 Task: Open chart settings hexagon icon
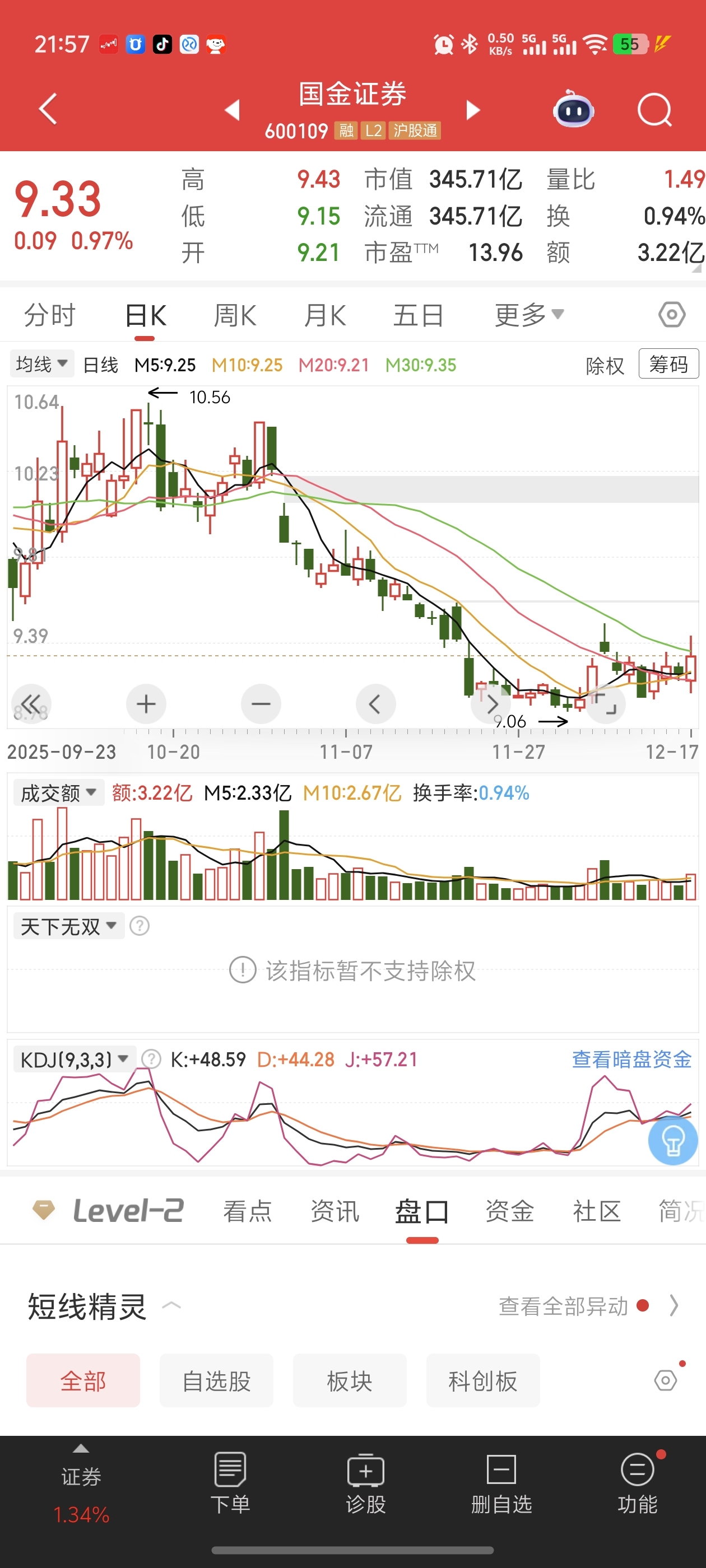671,315
